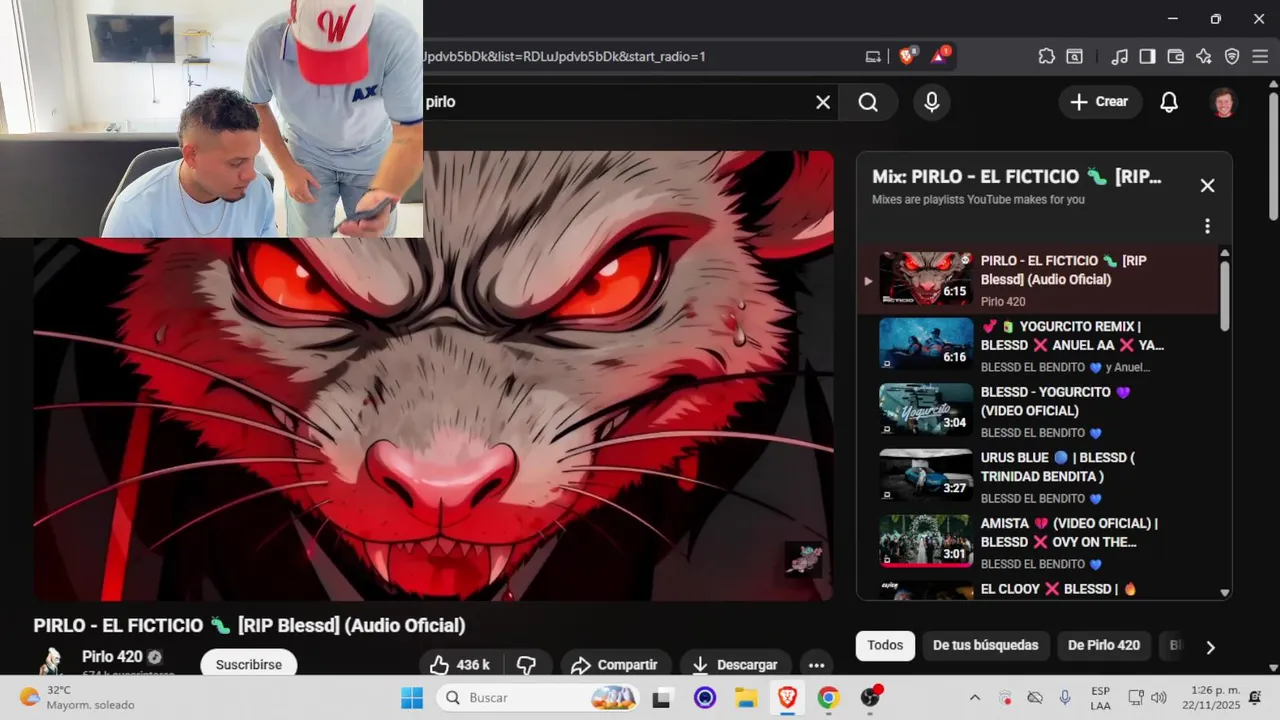Open ESP LAA keyboard language indicator

pos(1100,697)
